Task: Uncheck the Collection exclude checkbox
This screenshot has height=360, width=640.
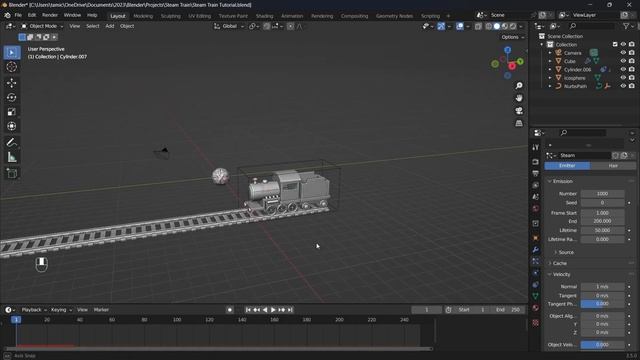Action: pyautogui.click(x=615, y=44)
